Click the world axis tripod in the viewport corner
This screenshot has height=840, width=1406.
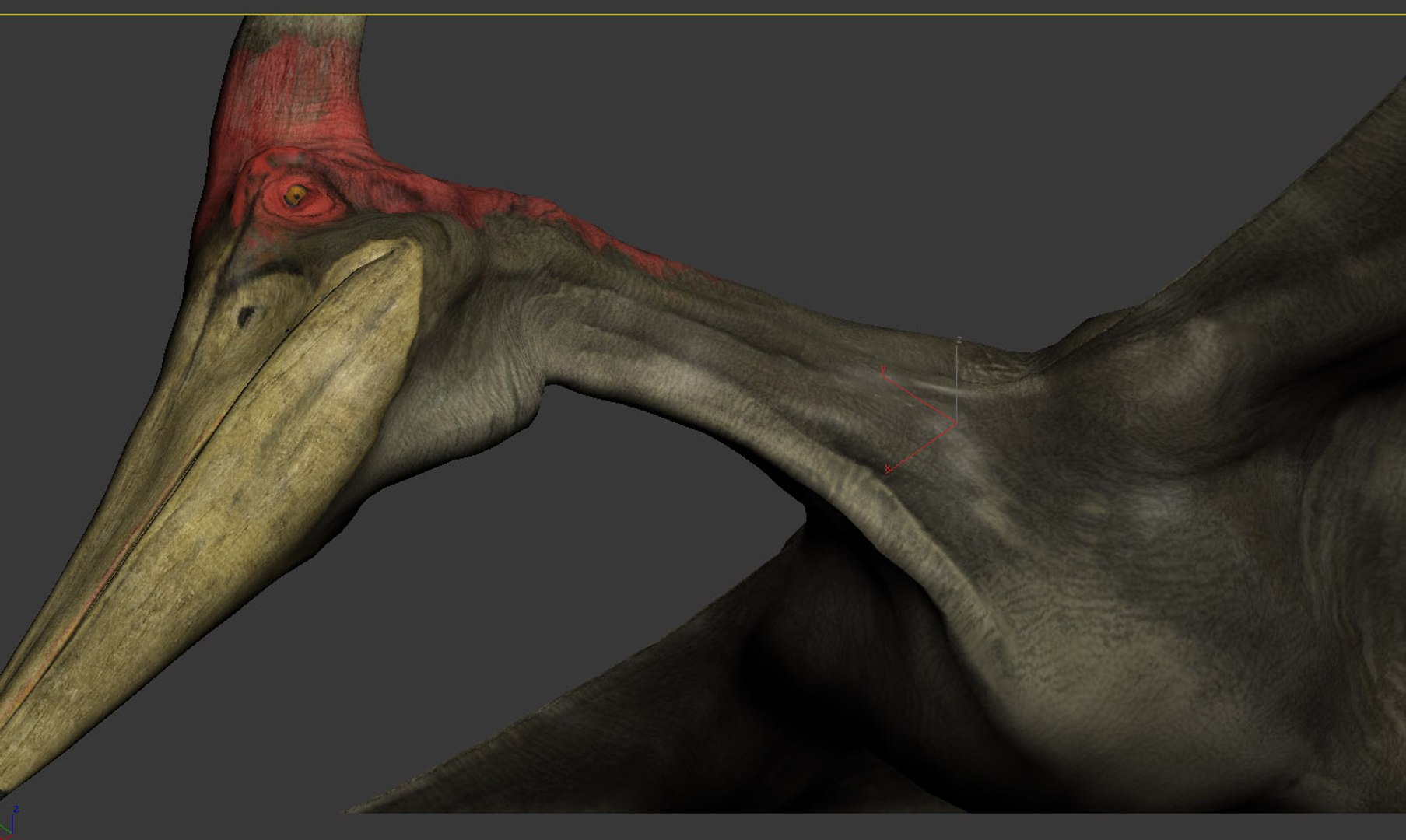9,823
